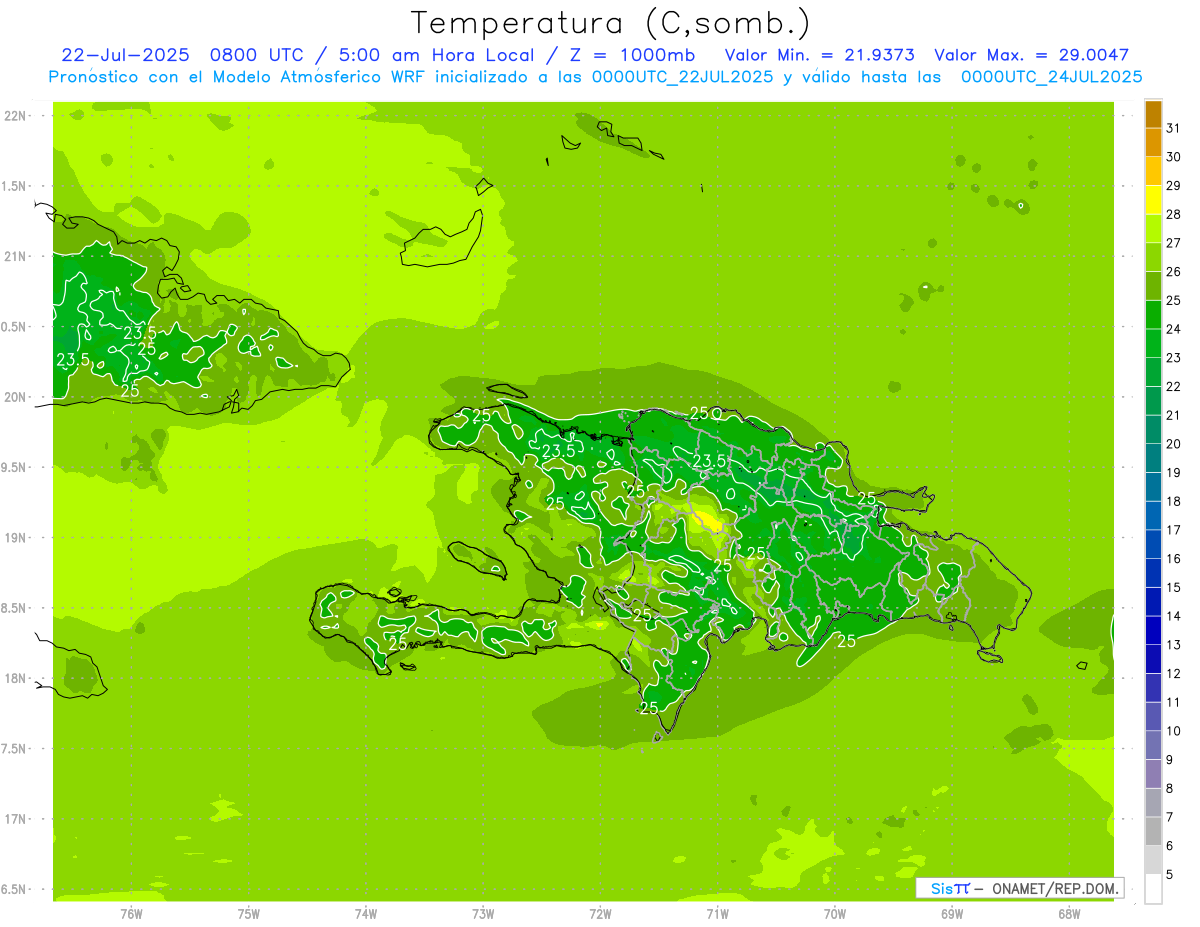Click the '73W' longitude label

click(x=483, y=913)
